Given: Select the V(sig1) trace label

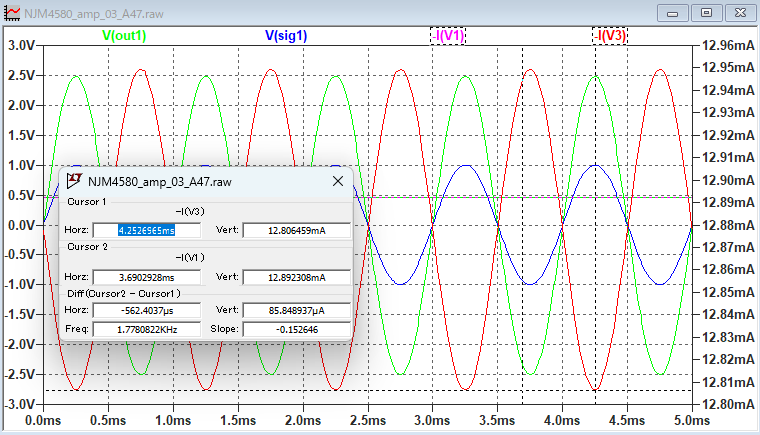Looking at the screenshot, I should tap(285, 35).
